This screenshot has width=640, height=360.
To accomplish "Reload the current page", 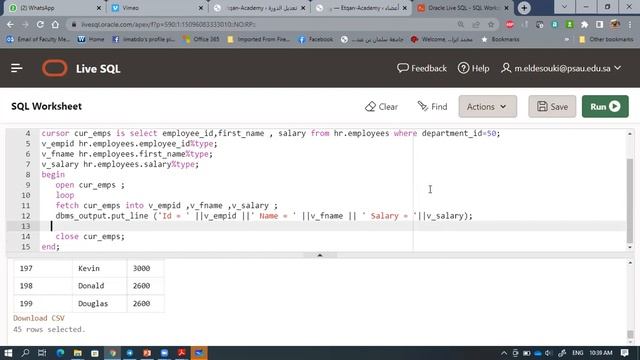I will point(40,24).
